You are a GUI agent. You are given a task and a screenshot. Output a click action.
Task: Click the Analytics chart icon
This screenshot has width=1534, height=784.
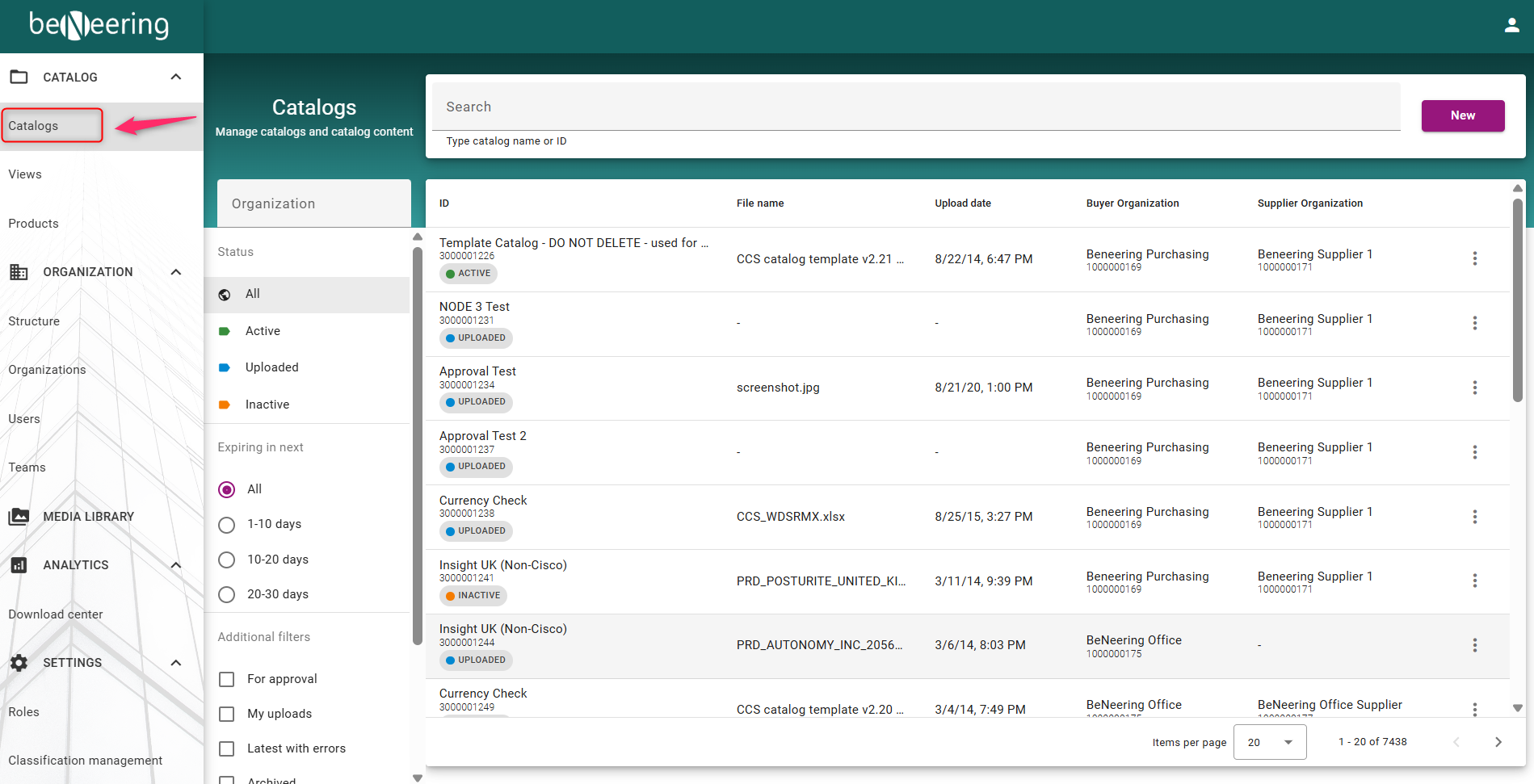pyautogui.click(x=19, y=565)
